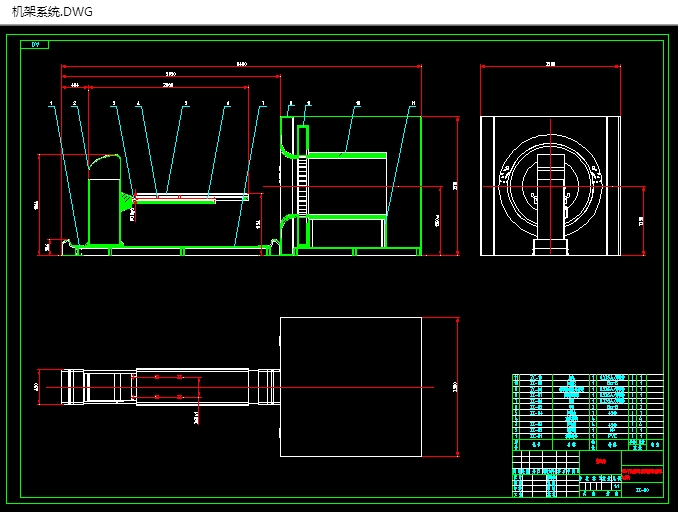Viewport: 678px width, 512px height.
Task: Click the large rectangle in the top plan view
Action: pyautogui.click(x=351, y=387)
